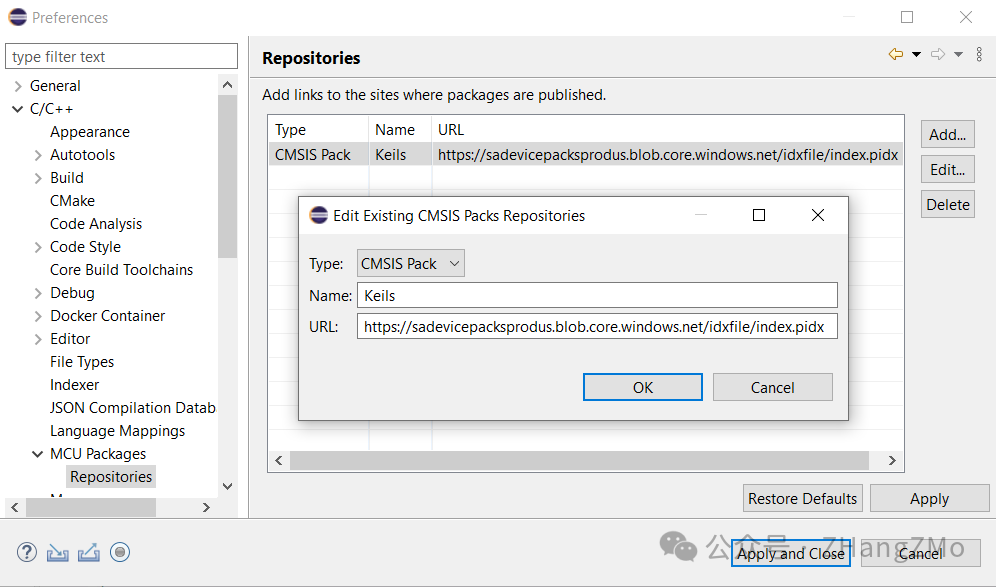Expand the Code Style node
This screenshot has height=587, width=996.
point(38,247)
